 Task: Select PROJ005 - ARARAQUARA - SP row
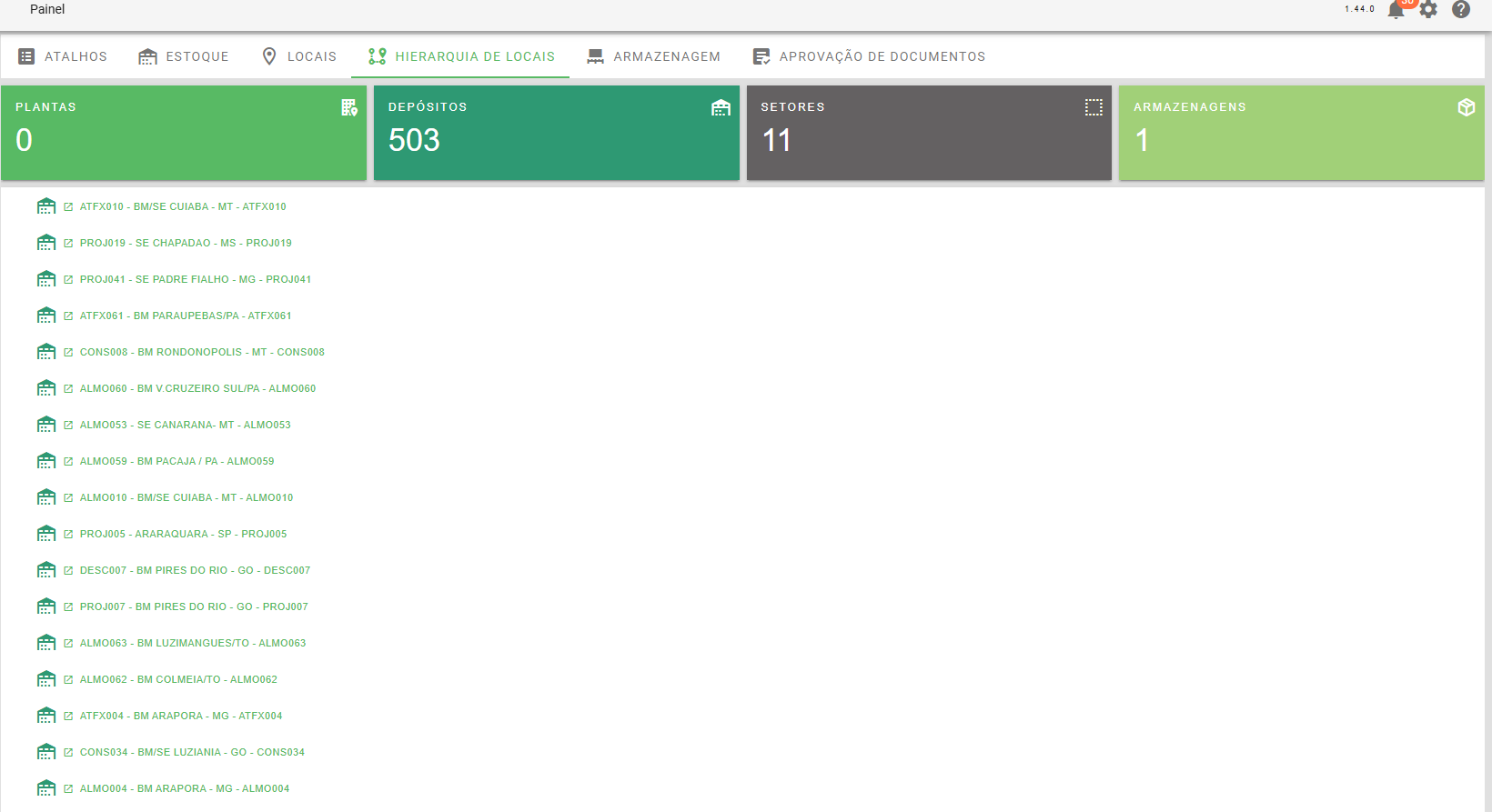(x=183, y=534)
